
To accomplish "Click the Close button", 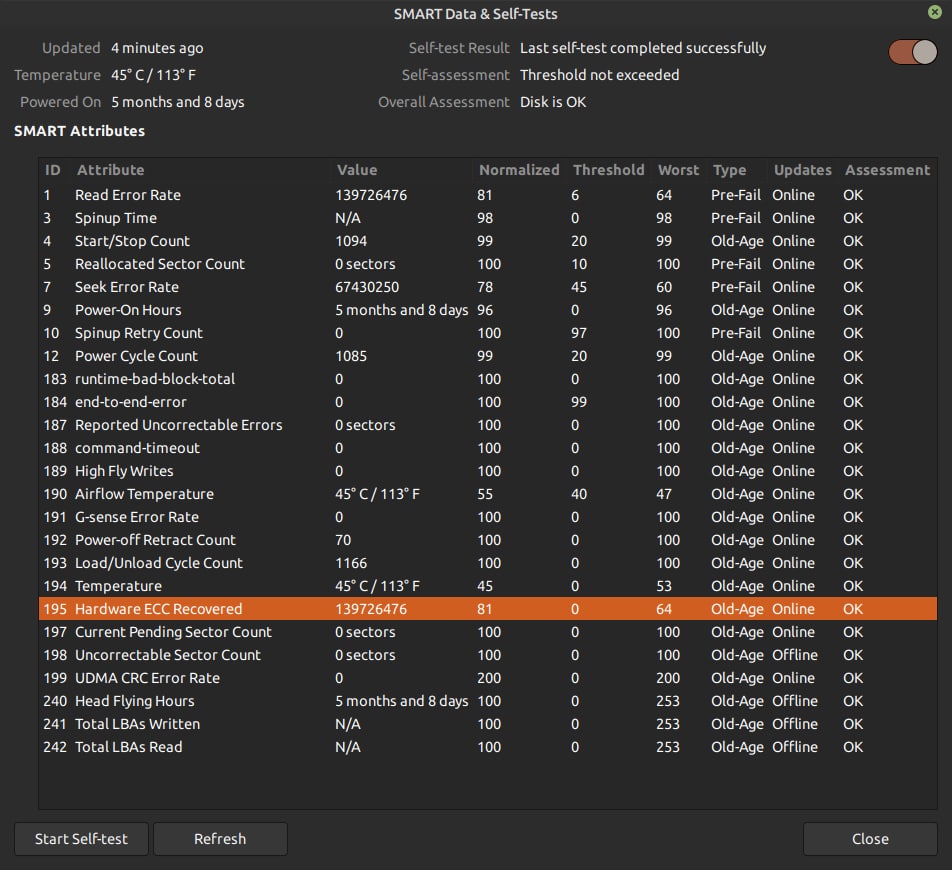I will pyautogui.click(x=870, y=838).
